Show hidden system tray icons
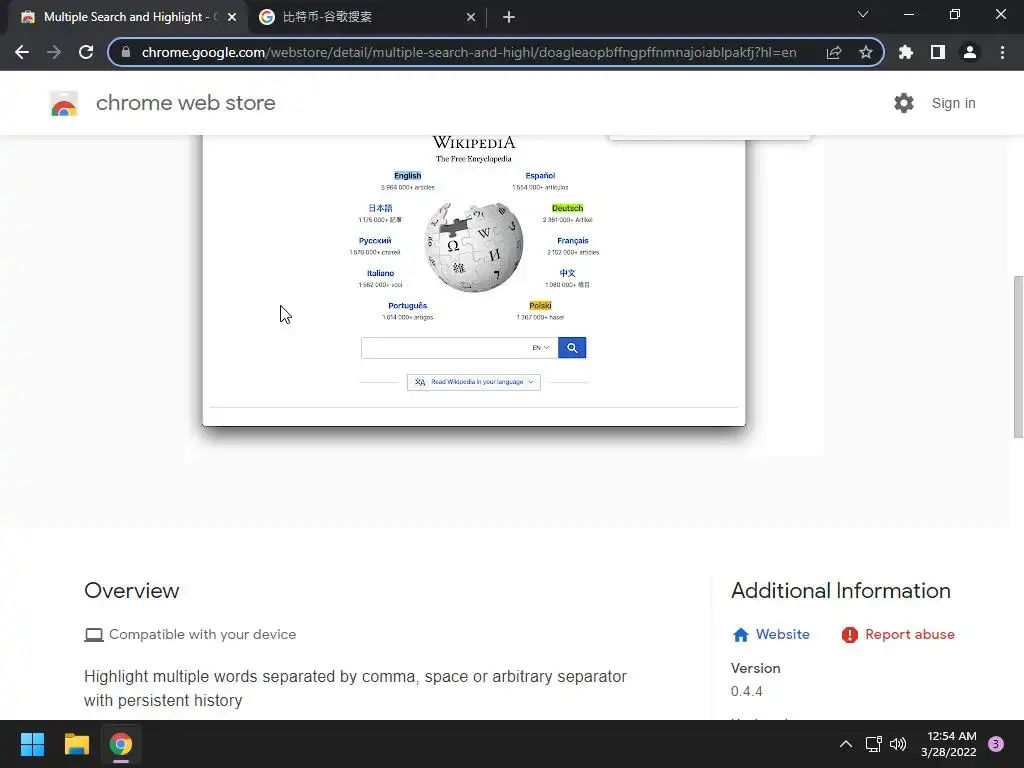The image size is (1024, 768). [846, 744]
